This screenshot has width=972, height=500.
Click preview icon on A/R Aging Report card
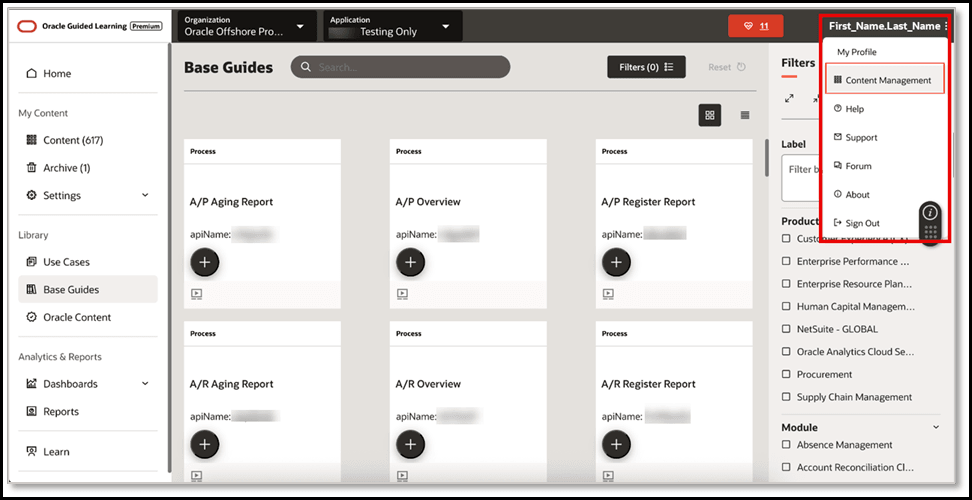[196, 476]
